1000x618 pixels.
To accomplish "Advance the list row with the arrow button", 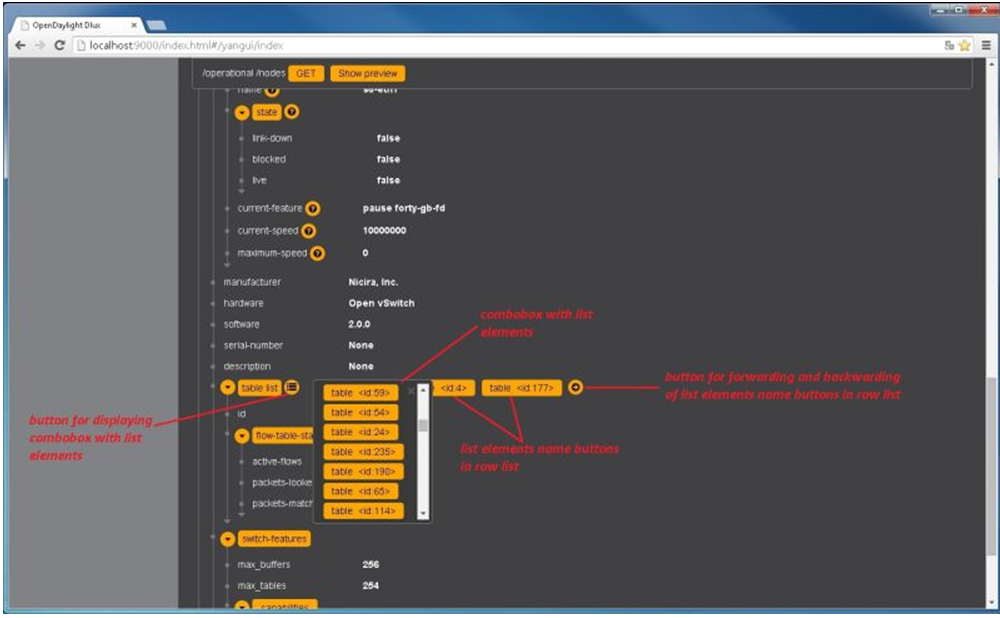I will point(575,387).
